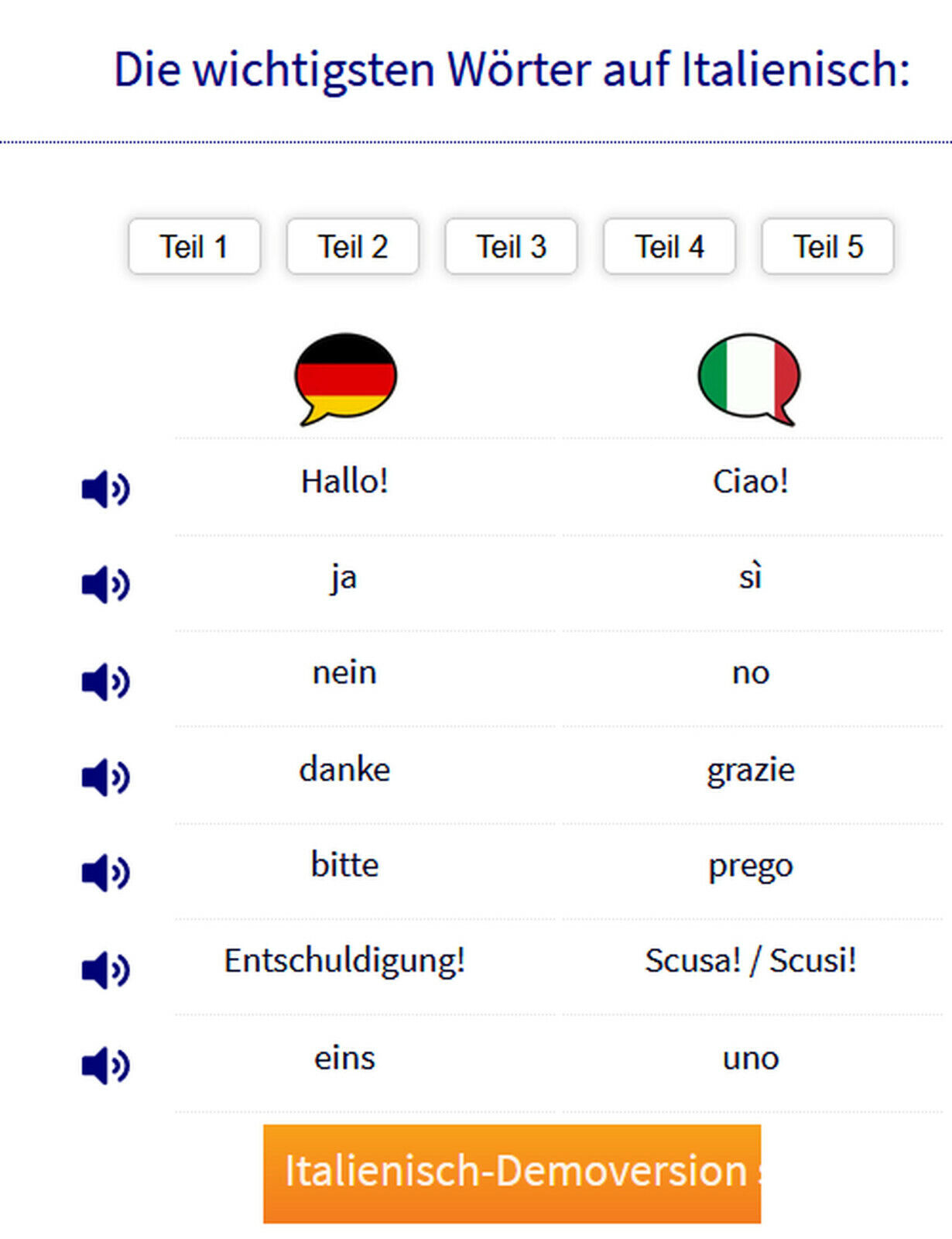Select the Teil 4 section

tap(669, 247)
